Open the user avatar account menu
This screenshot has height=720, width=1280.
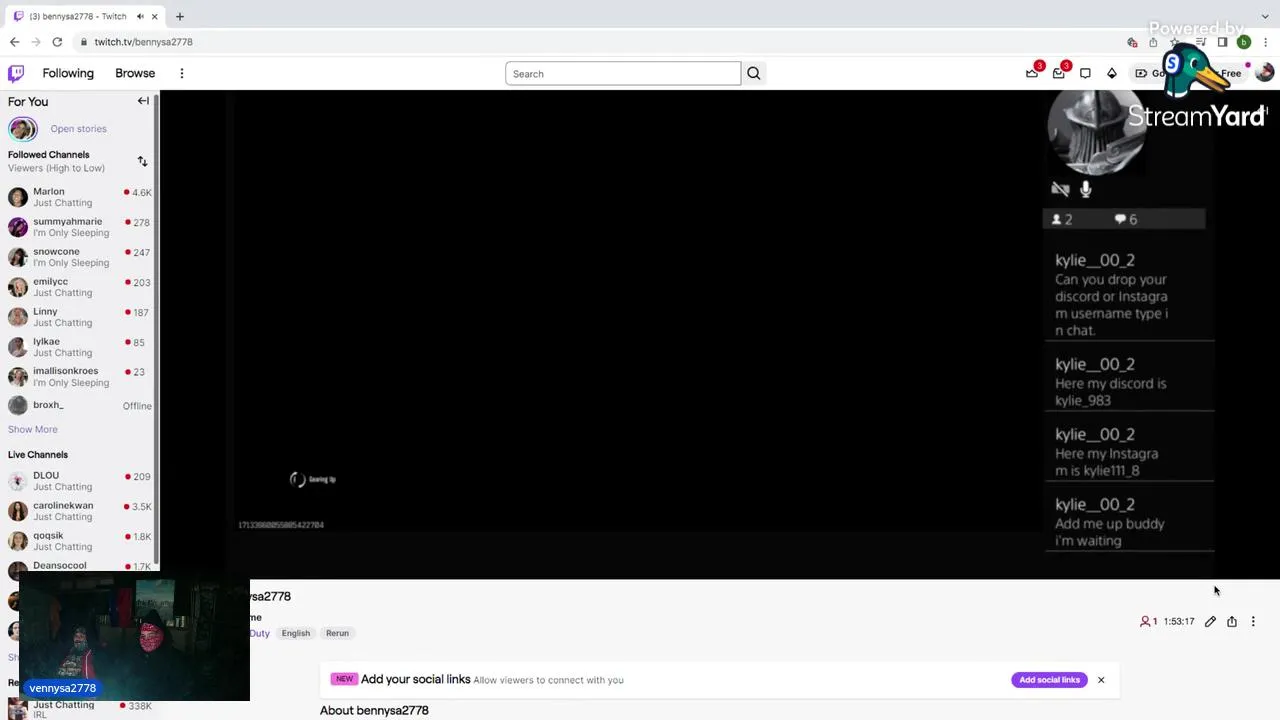pyautogui.click(x=1264, y=73)
